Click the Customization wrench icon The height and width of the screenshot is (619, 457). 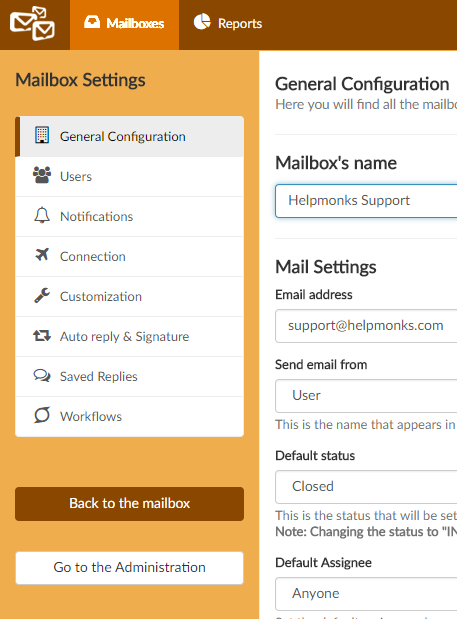pos(42,295)
